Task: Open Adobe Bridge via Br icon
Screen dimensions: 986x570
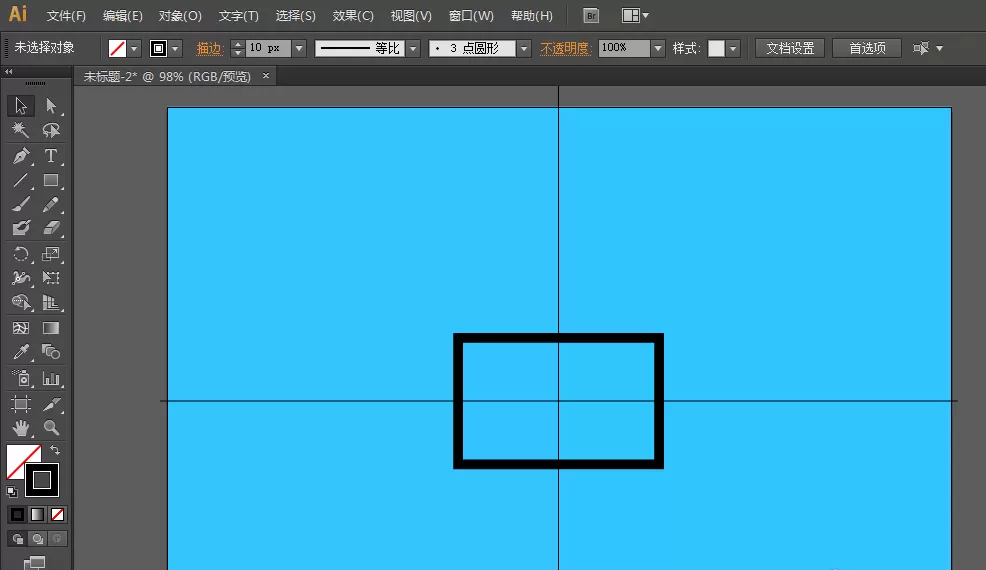Action: [591, 16]
